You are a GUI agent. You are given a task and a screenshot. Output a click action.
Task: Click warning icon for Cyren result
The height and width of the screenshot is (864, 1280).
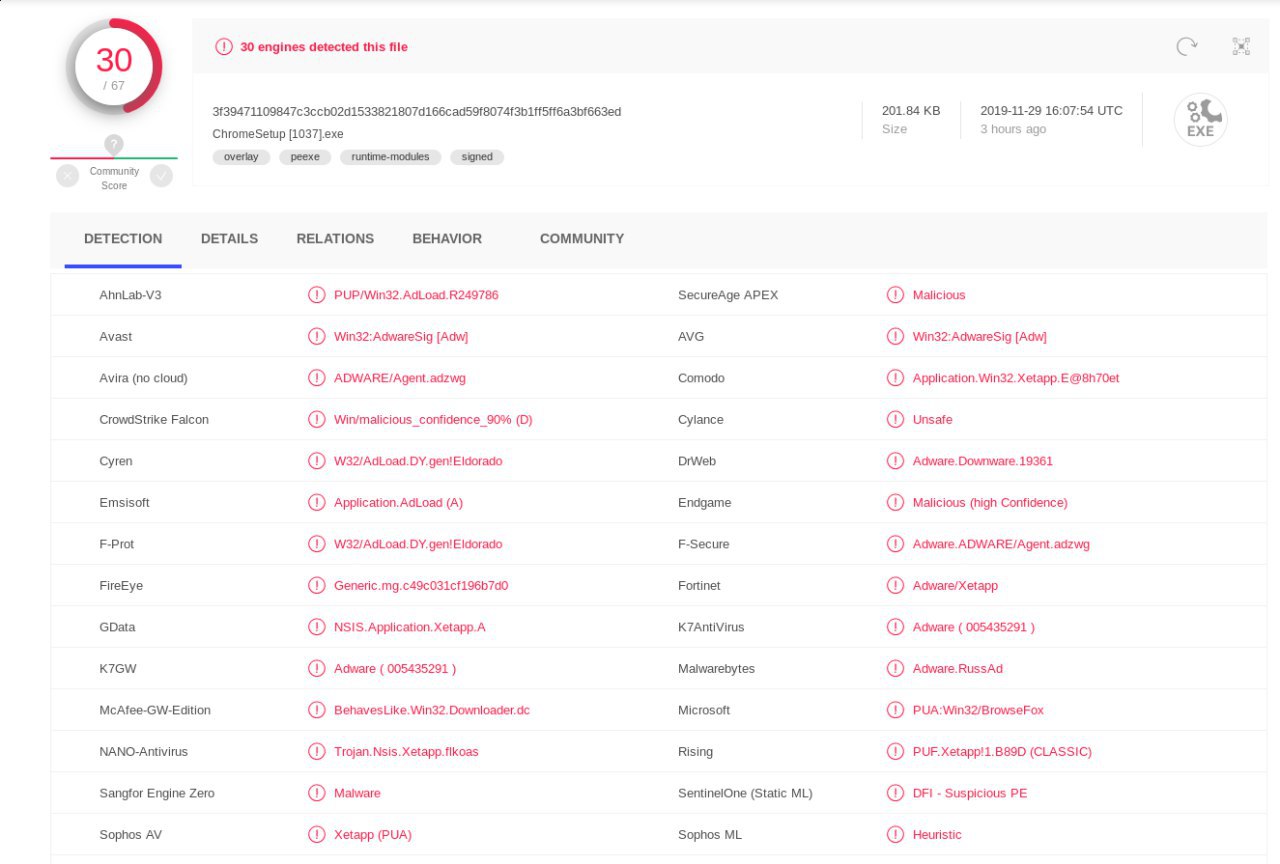tap(316, 461)
